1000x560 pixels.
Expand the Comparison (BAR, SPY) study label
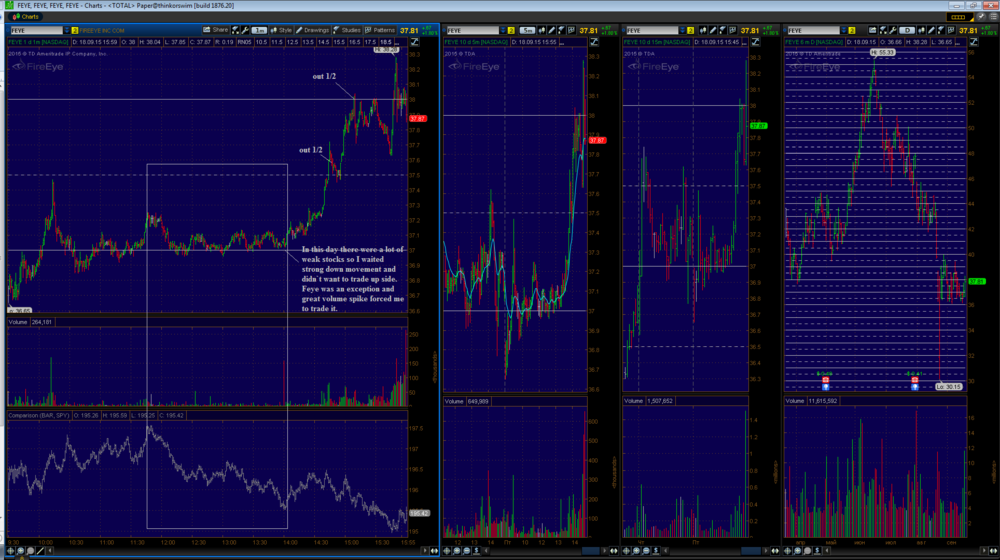point(39,415)
